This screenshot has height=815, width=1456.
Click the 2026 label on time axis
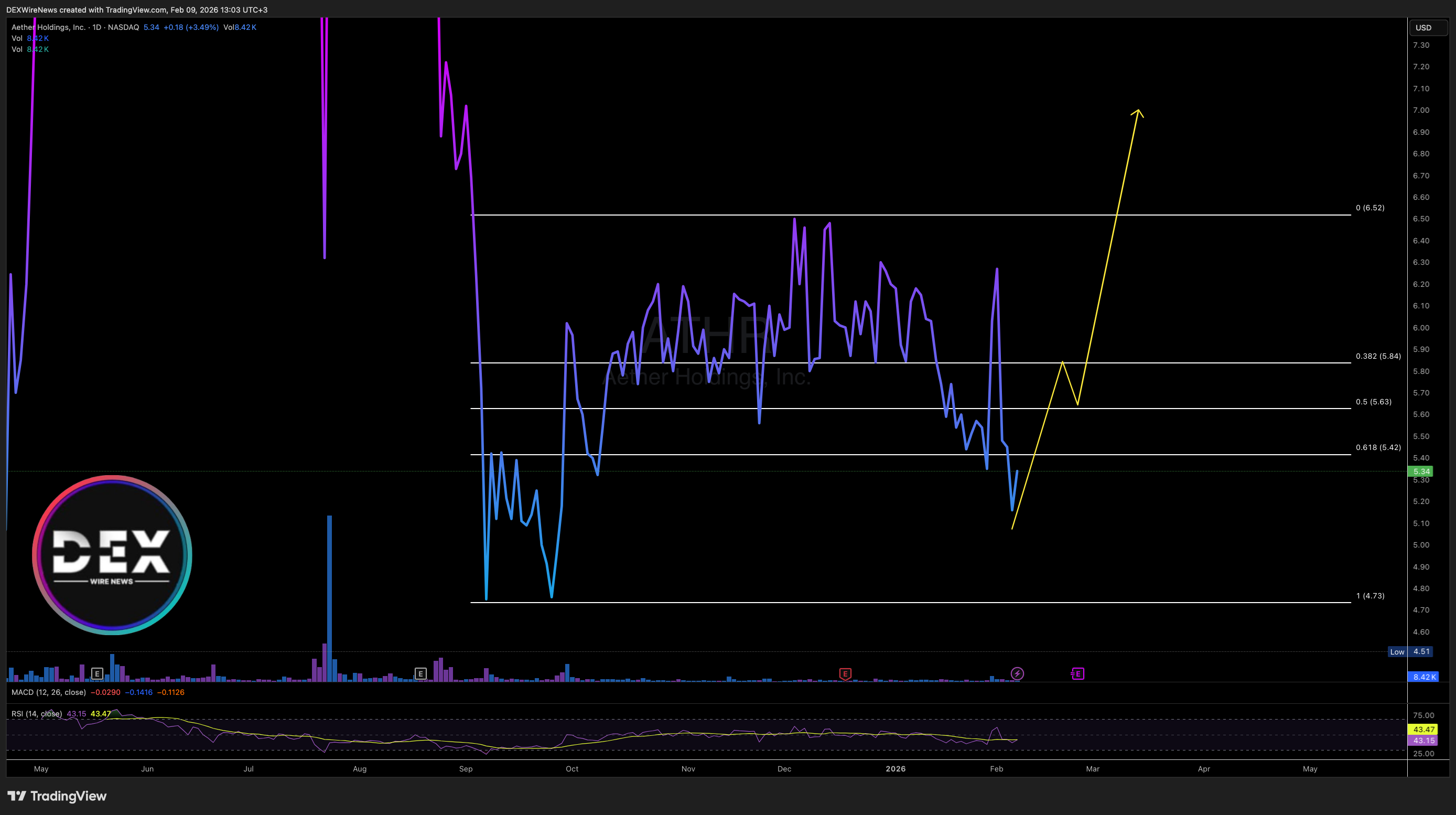click(x=896, y=769)
